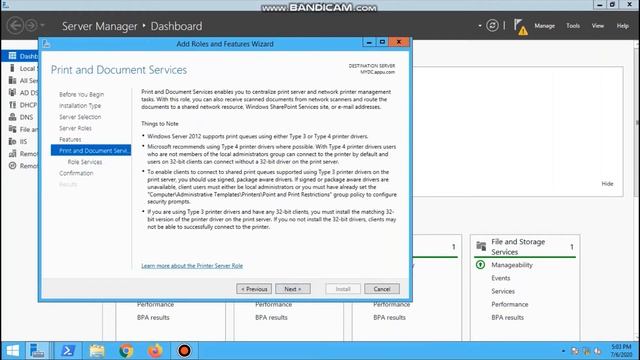Open Services in File and Storage tile
640x360 pixels.
503,291
